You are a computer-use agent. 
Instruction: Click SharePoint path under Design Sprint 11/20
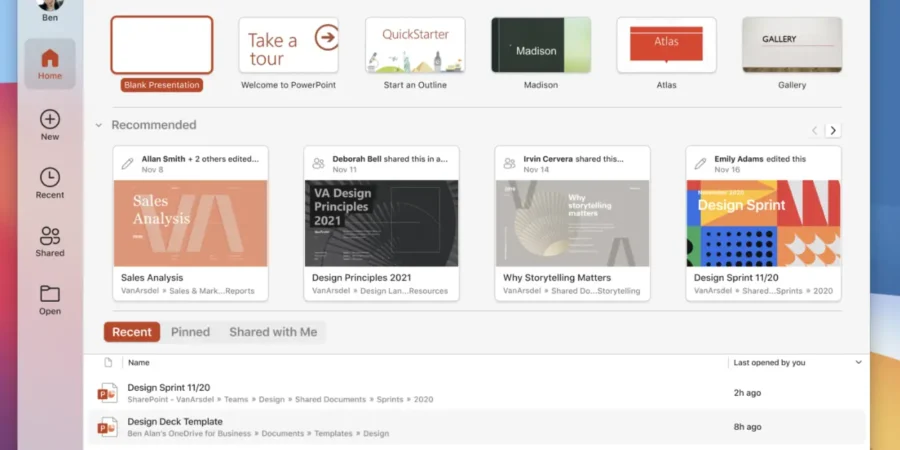[x=280, y=399]
